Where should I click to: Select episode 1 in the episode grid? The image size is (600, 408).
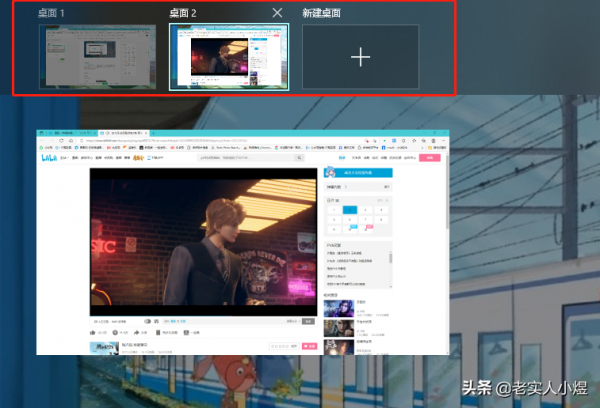(334, 210)
